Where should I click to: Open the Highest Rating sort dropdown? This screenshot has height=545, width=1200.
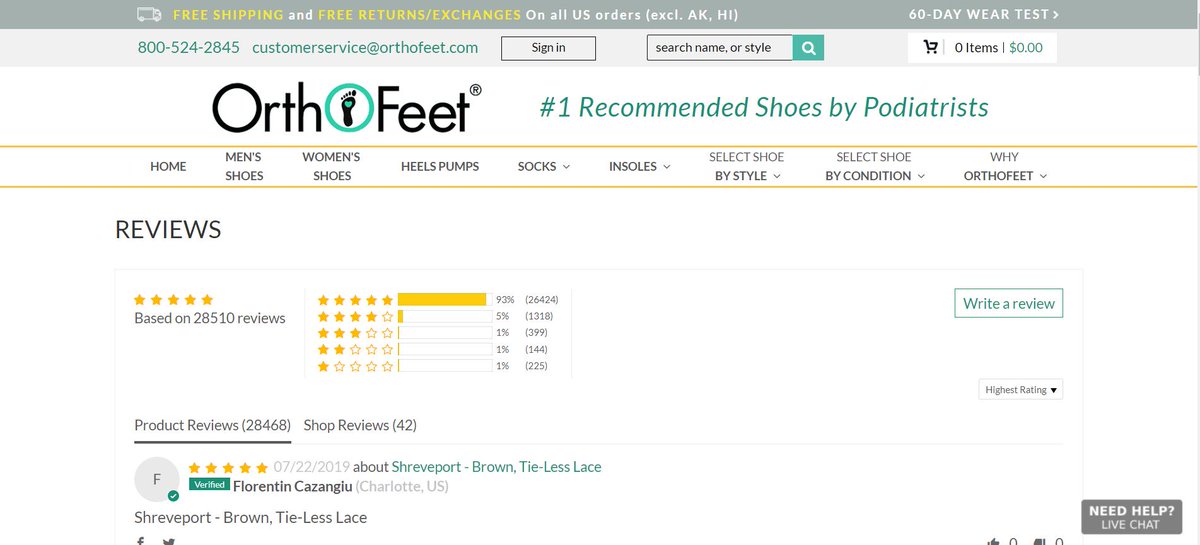pos(1020,390)
